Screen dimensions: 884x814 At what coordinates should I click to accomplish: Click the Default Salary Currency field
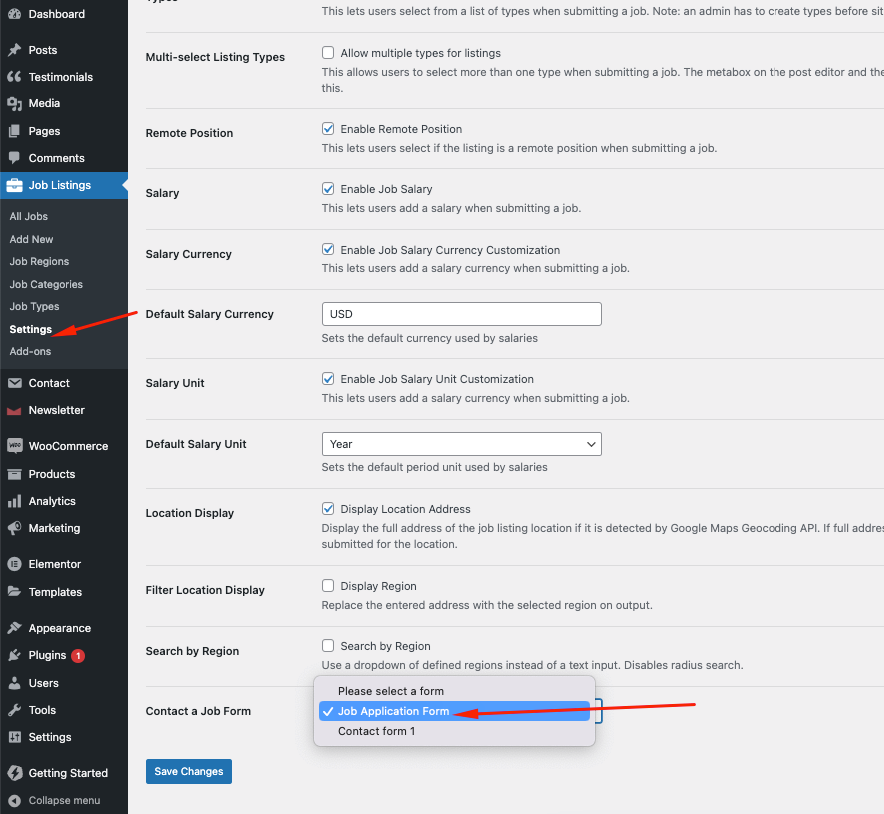[x=462, y=314]
